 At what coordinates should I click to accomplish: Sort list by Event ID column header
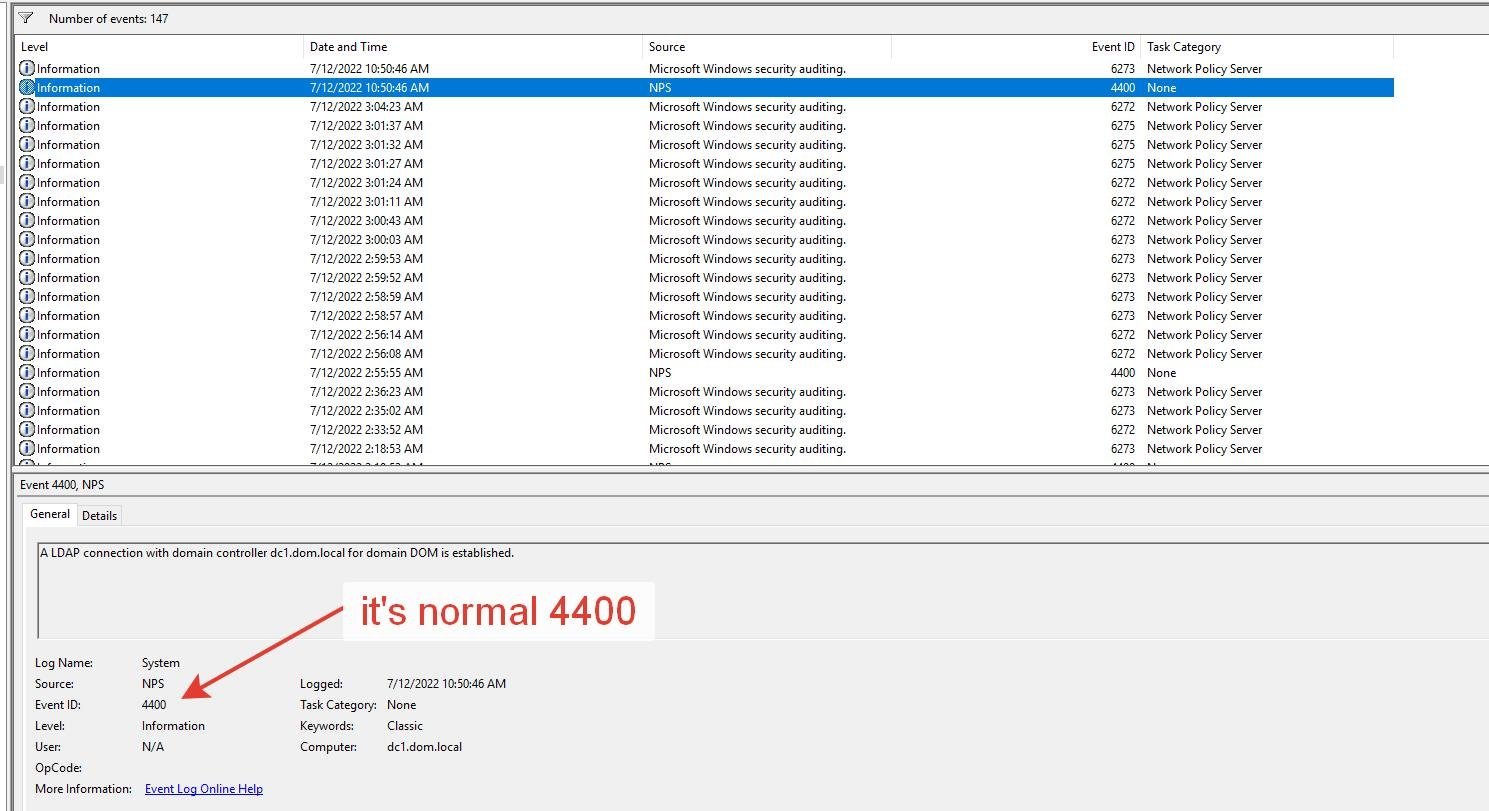tap(1016, 46)
